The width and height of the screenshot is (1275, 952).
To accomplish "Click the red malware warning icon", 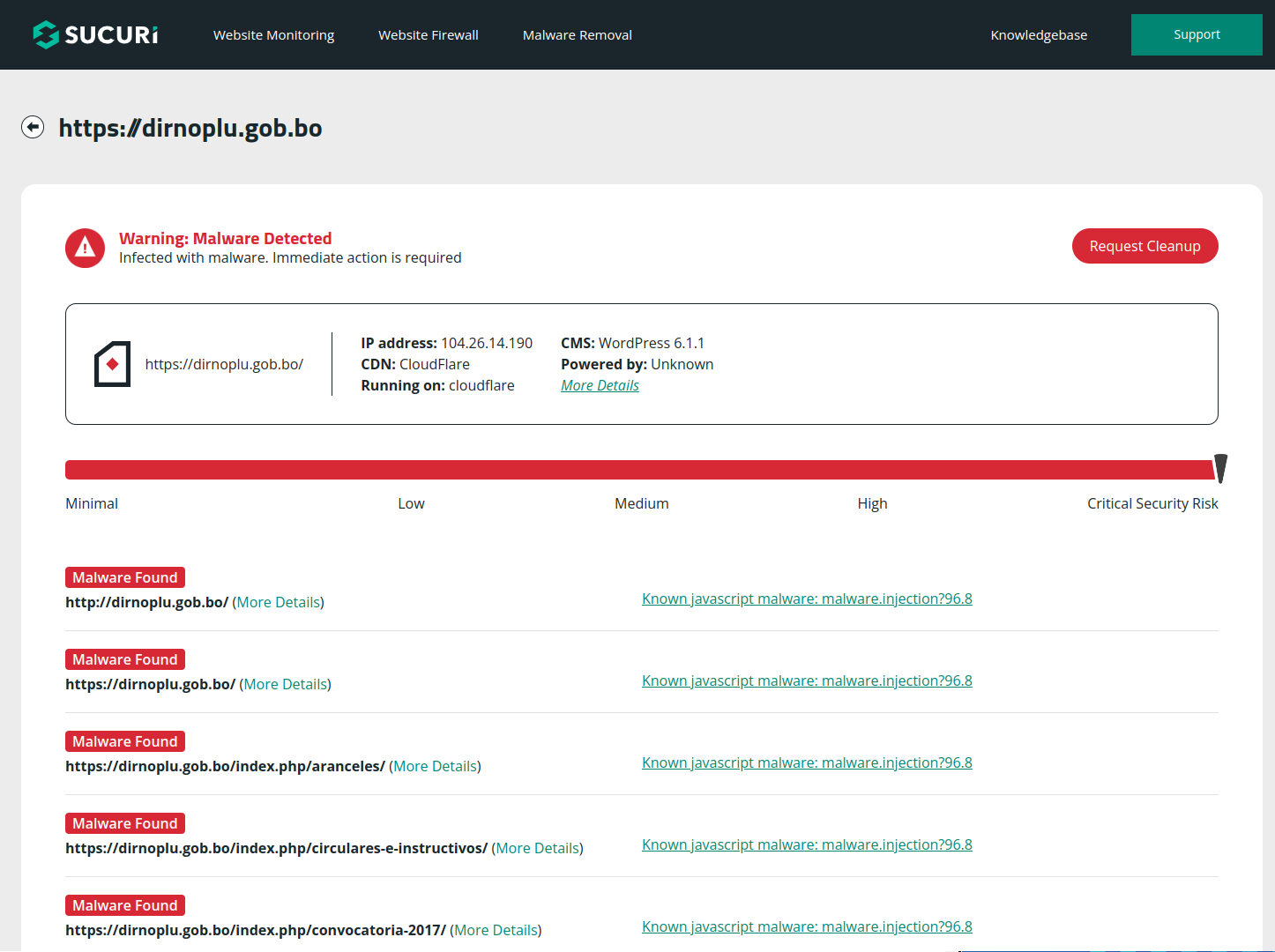I will point(85,248).
